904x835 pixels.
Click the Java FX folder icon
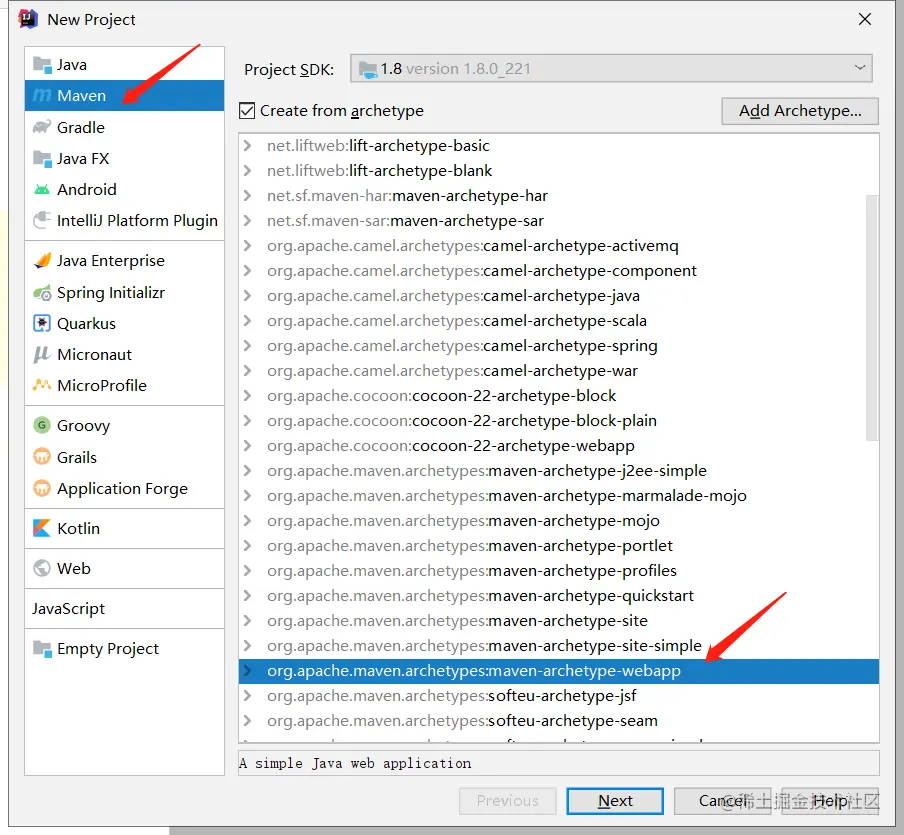tap(42, 159)
